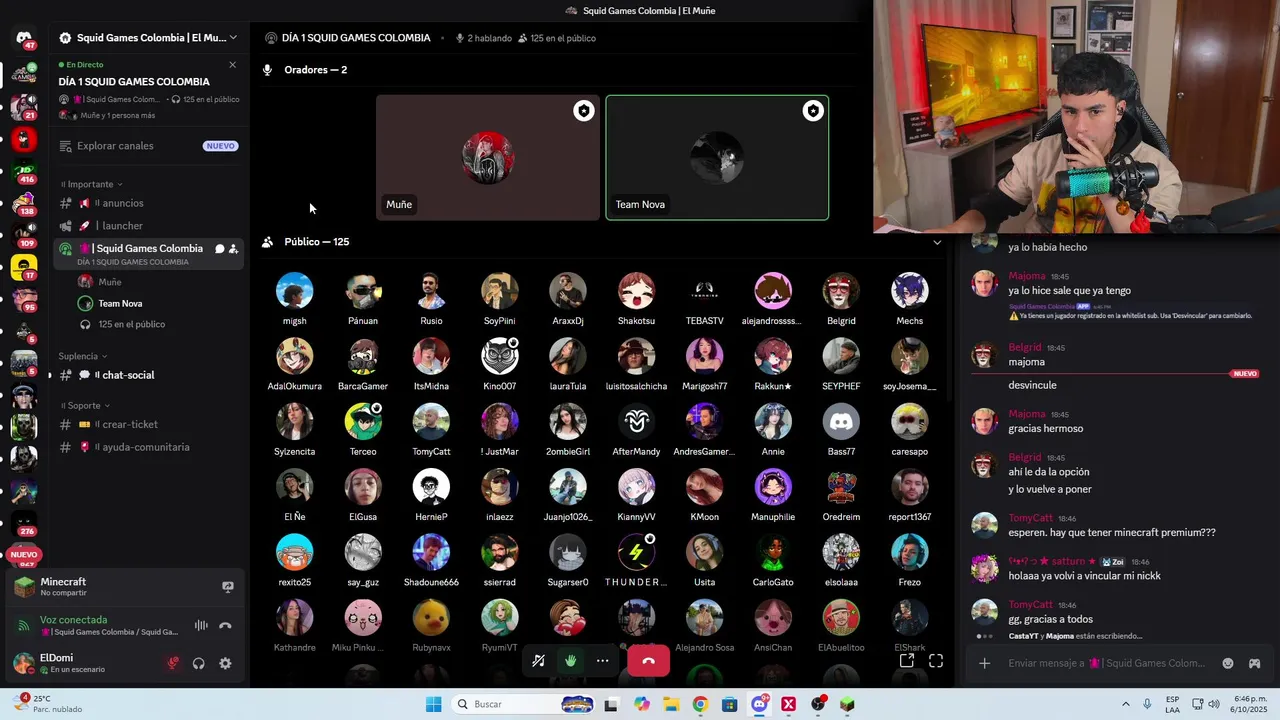Dismiss the En Directo stage banner

[232, 65]
